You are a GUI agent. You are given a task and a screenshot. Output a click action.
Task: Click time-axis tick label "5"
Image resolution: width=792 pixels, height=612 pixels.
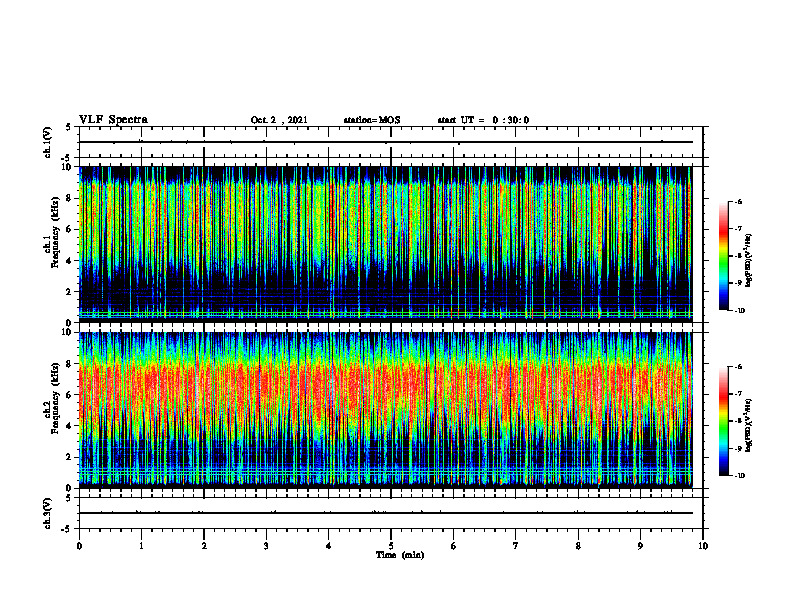[391, 546]
